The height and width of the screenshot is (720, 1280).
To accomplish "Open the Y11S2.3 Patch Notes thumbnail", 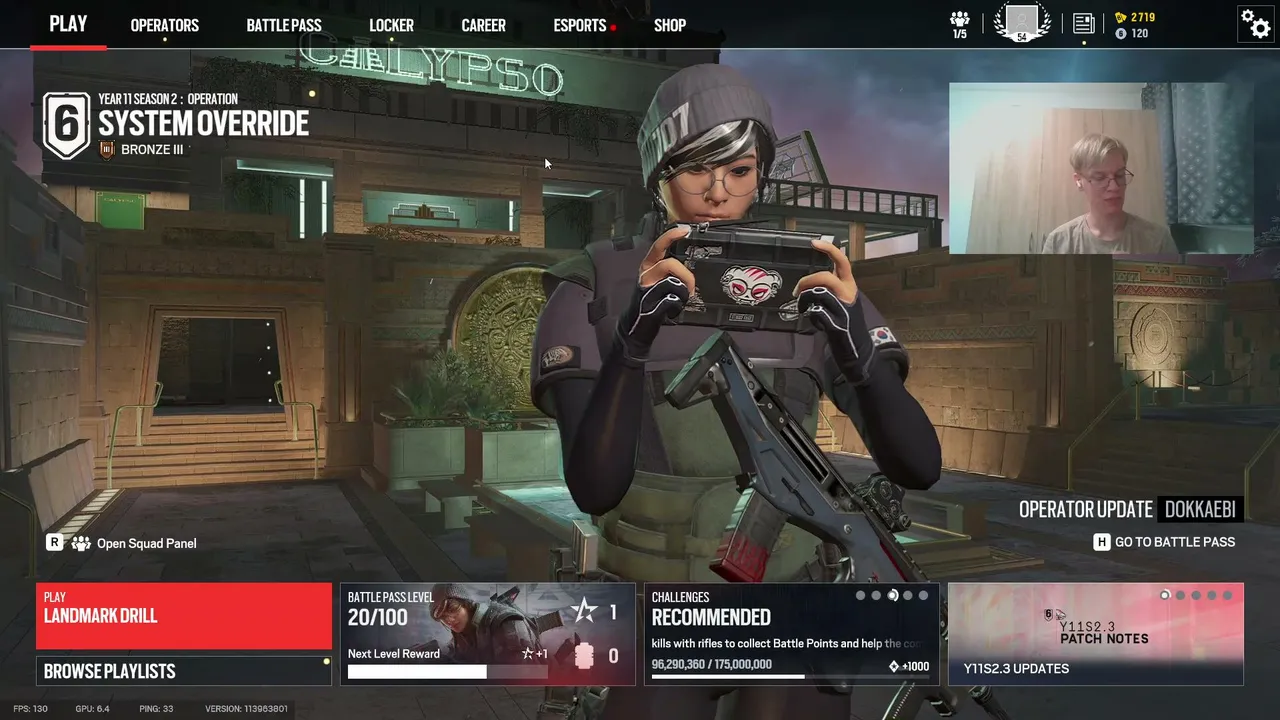I will point(1096,634).
